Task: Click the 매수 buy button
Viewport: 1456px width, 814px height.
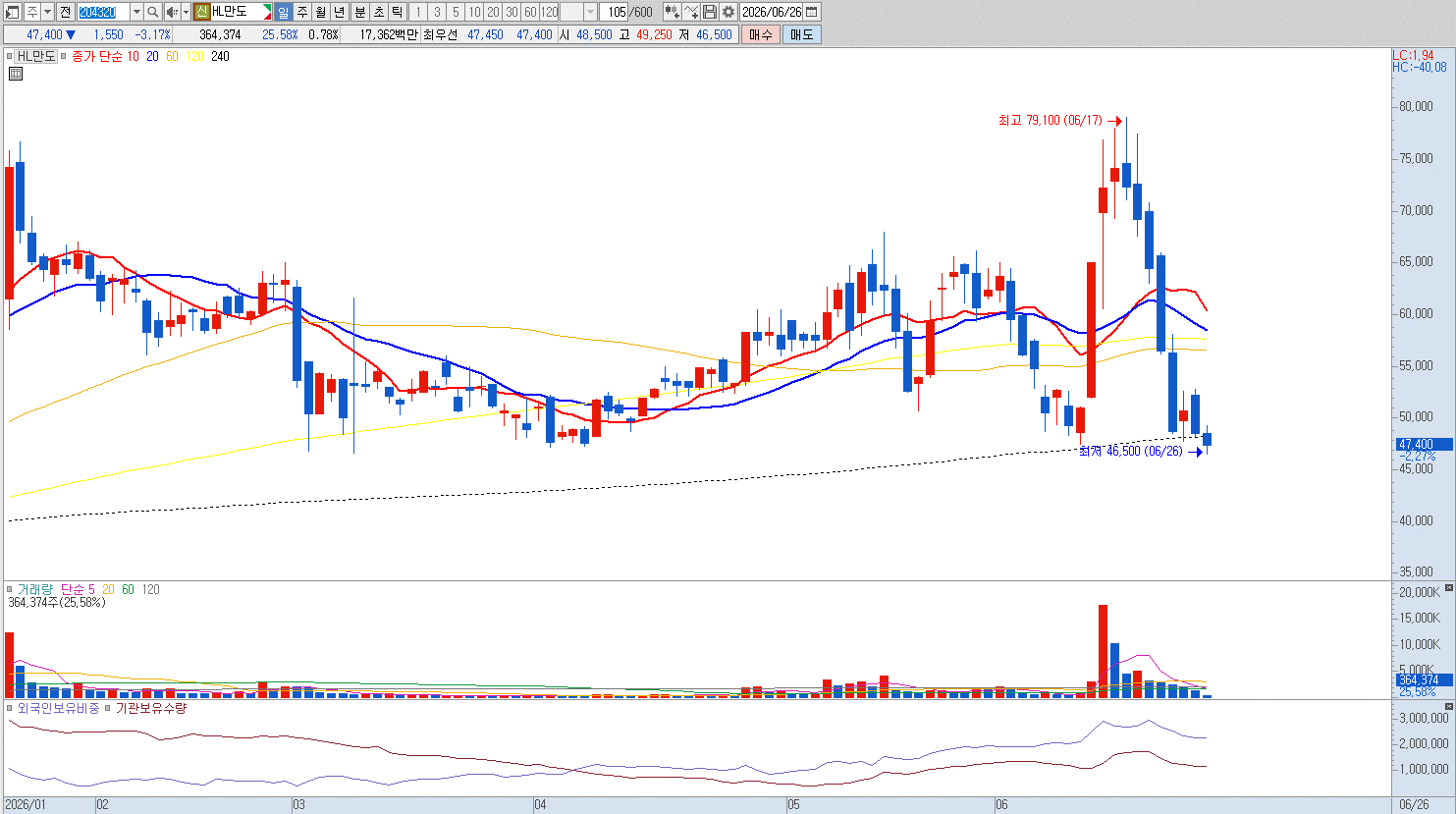Action: [760, 34]
